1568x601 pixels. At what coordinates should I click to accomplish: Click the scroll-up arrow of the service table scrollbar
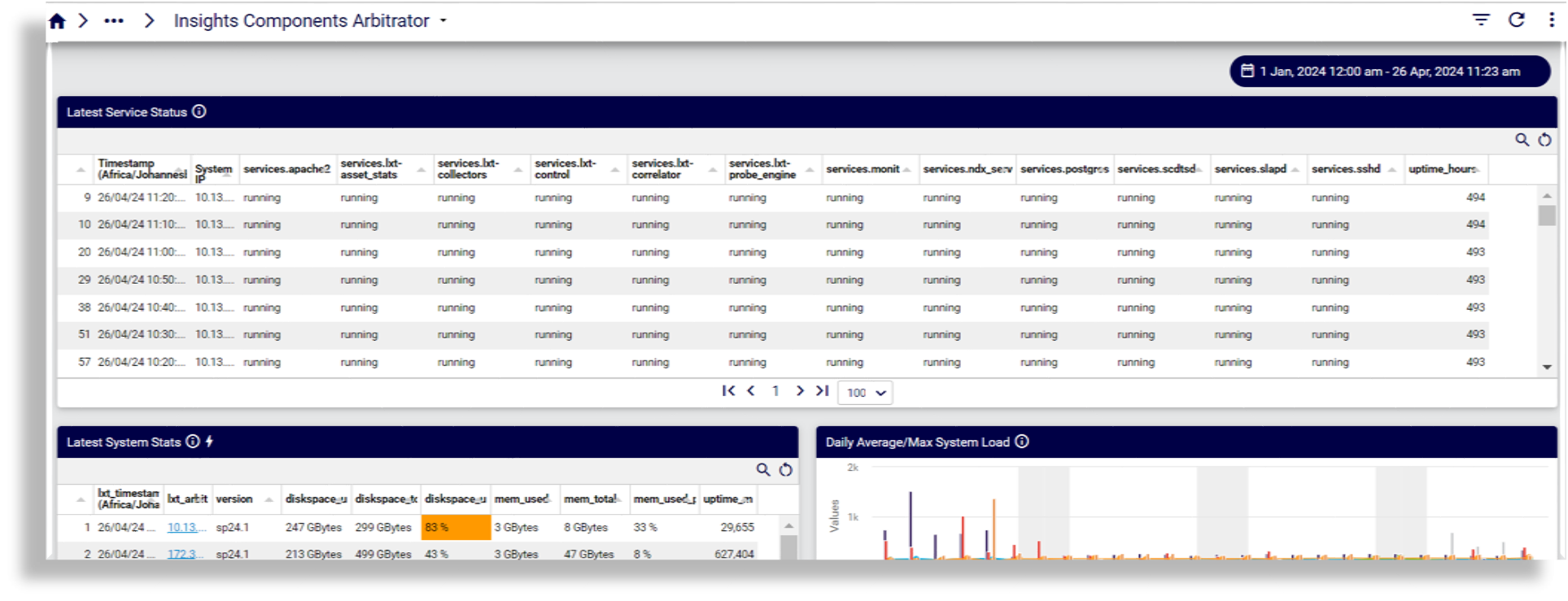1547,196
